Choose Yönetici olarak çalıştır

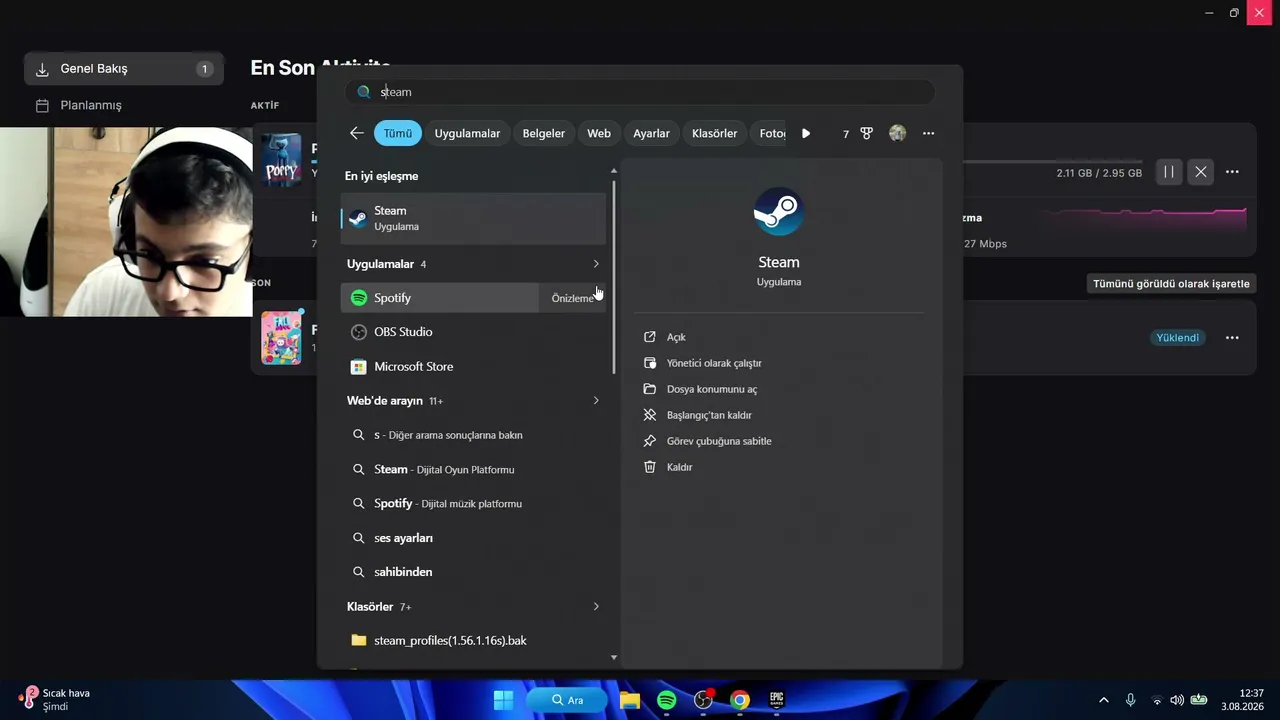click(714, 363)
